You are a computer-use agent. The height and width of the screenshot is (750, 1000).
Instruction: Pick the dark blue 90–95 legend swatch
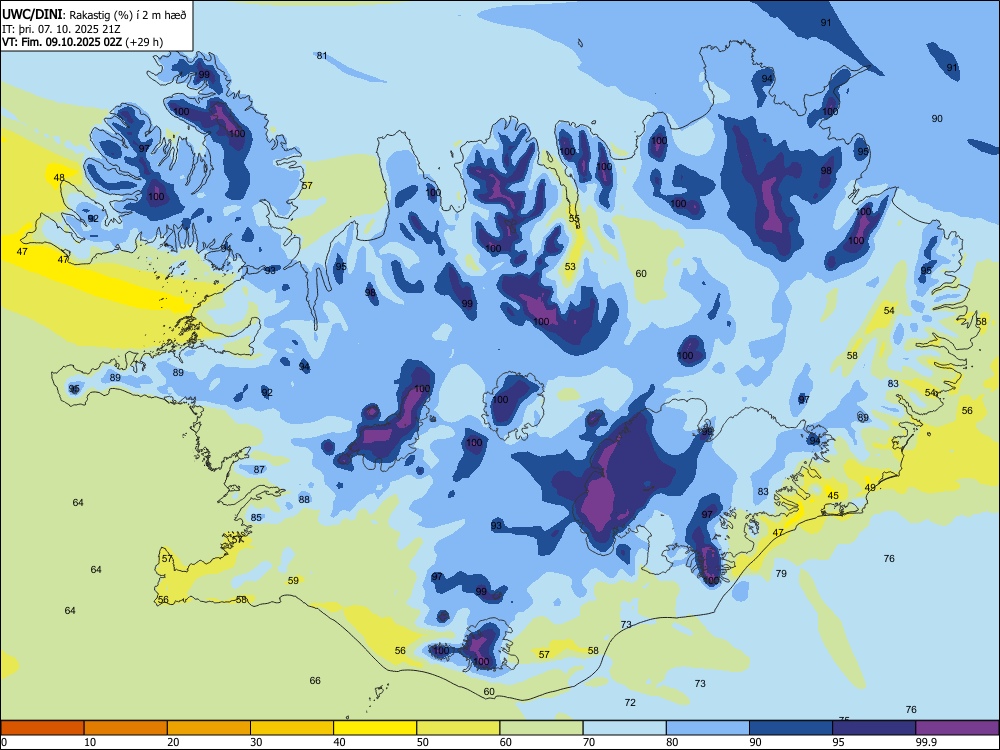(791, 728)
